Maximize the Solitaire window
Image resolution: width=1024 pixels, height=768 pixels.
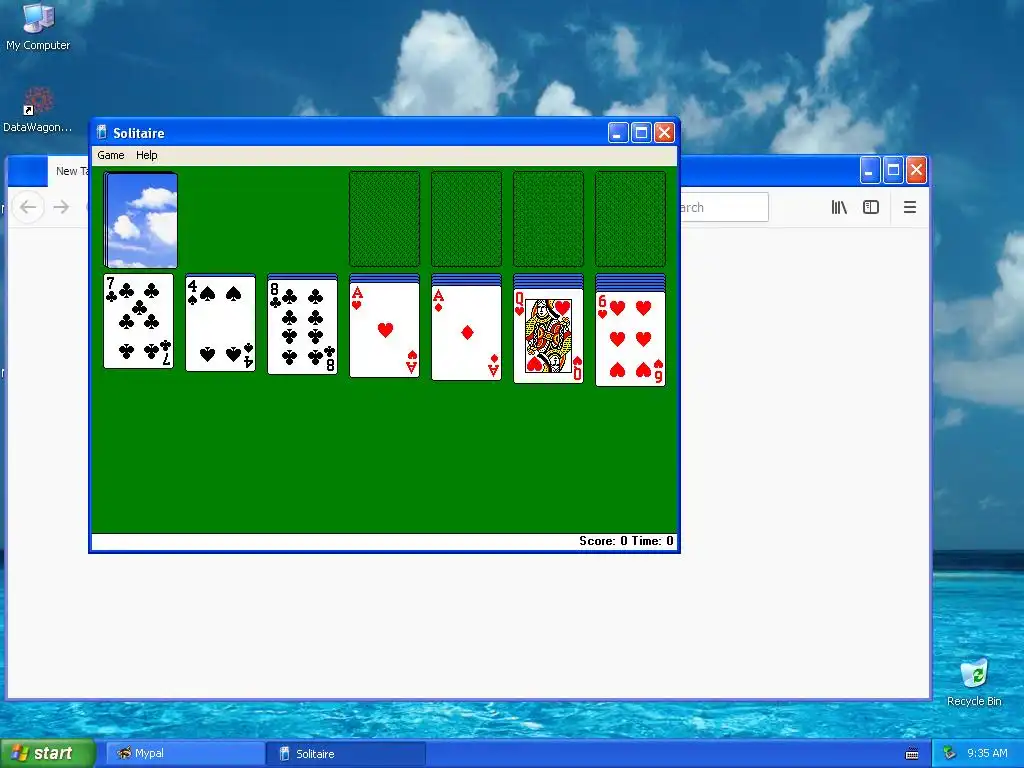coord(641,133)
